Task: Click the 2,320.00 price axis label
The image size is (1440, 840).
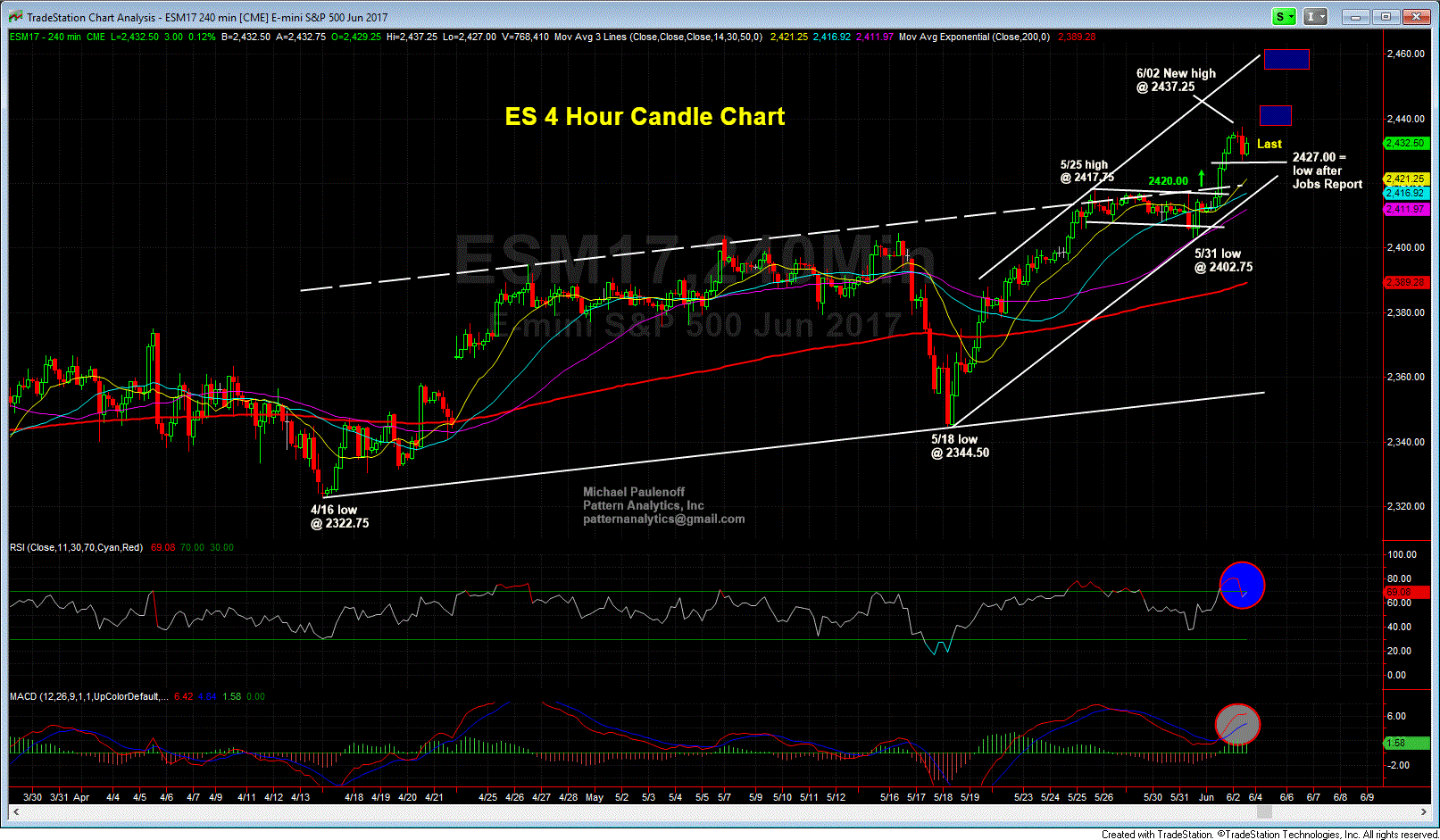Action: (x=1405, y=506)
